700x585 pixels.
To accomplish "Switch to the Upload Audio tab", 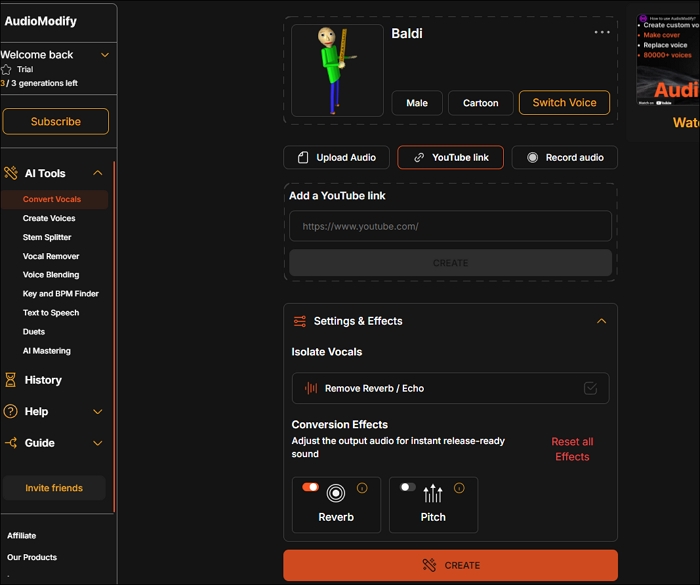I will 336,157.
